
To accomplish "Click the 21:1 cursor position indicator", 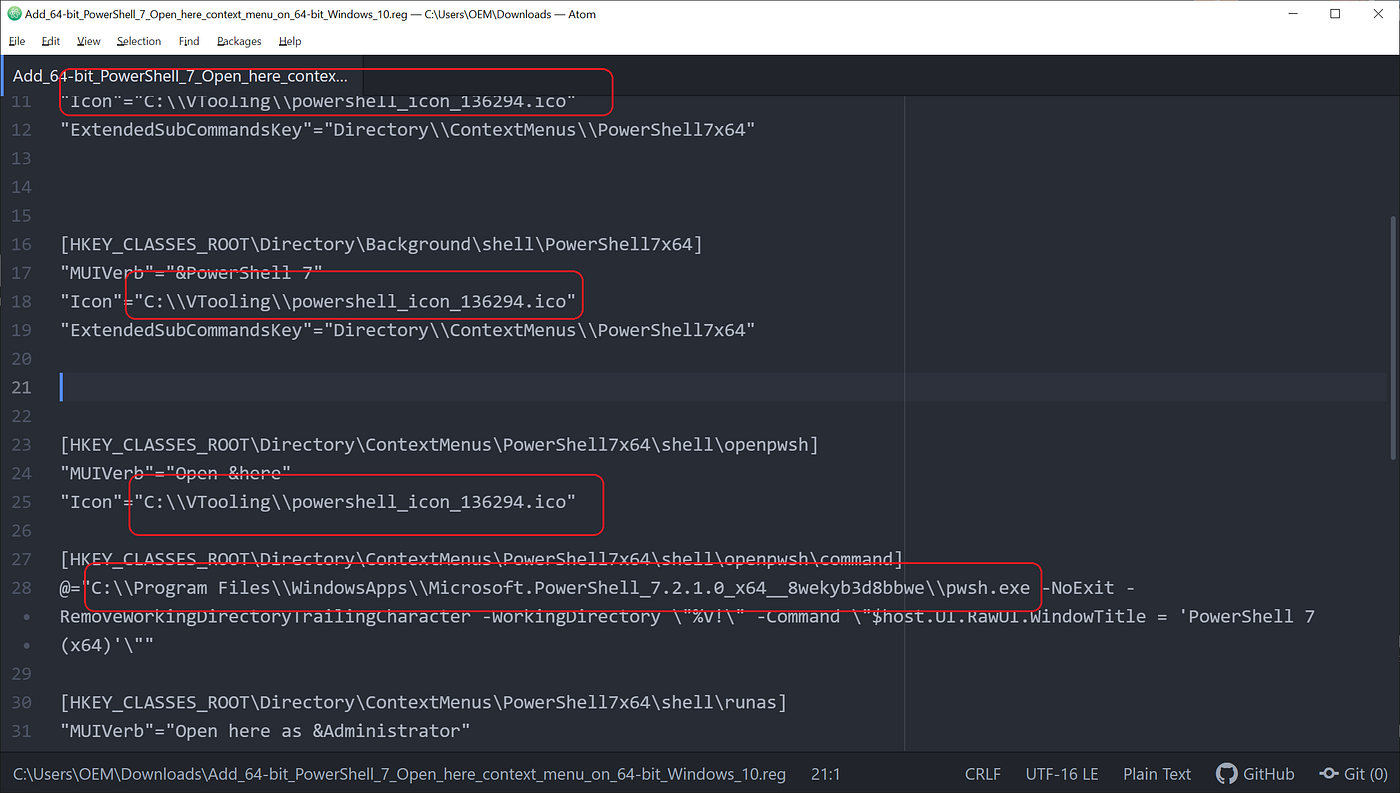I will point(825,773).
